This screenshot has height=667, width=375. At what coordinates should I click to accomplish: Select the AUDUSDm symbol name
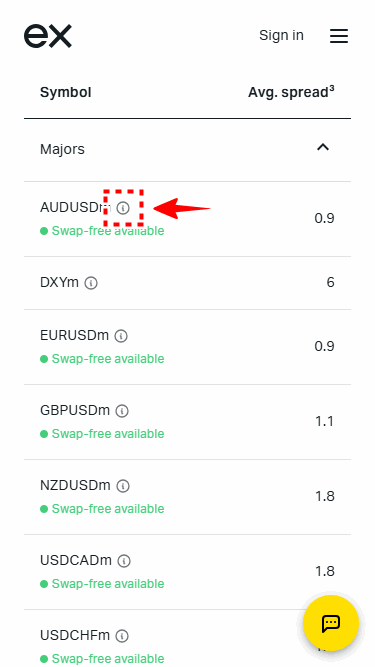click(x=73, y=208)
